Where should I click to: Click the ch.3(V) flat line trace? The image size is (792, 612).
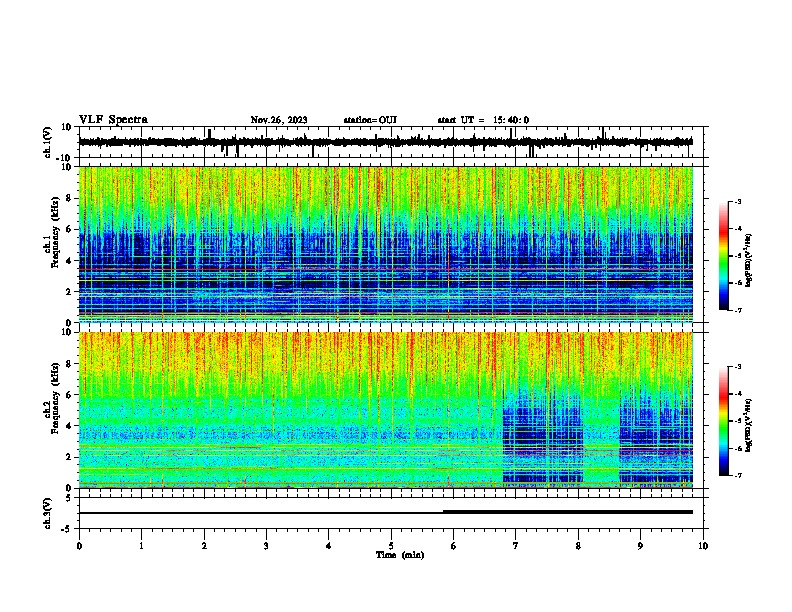pos(386,512)
